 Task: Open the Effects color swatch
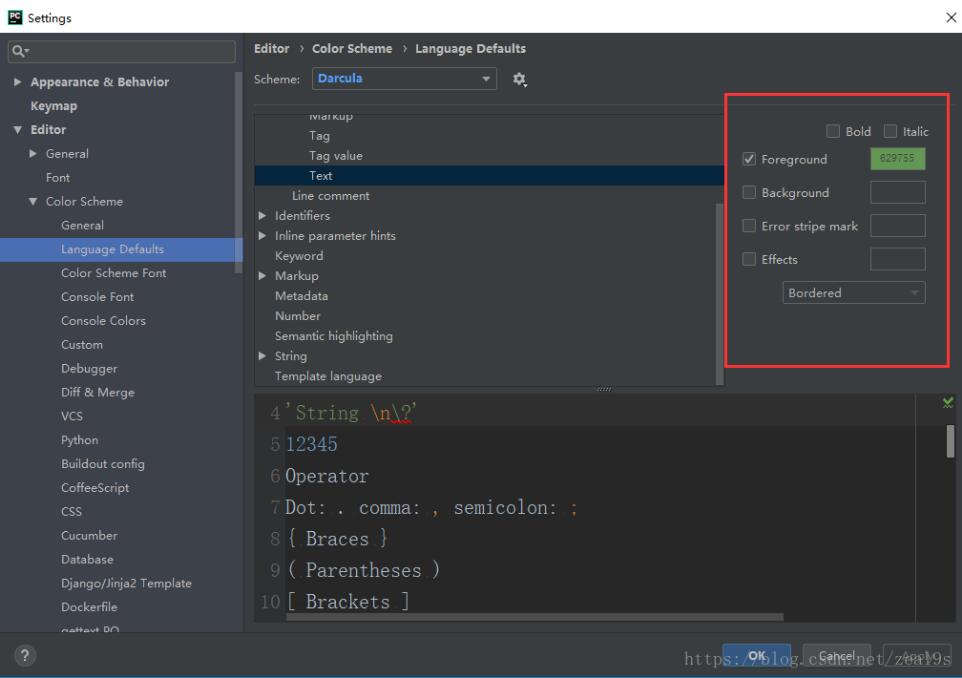point(898,259)
